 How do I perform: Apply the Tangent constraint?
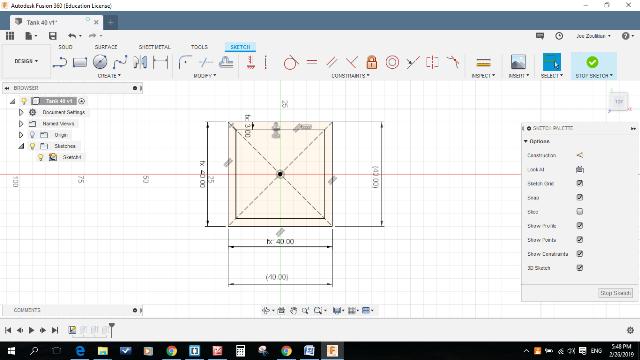[x=290, y=62]
